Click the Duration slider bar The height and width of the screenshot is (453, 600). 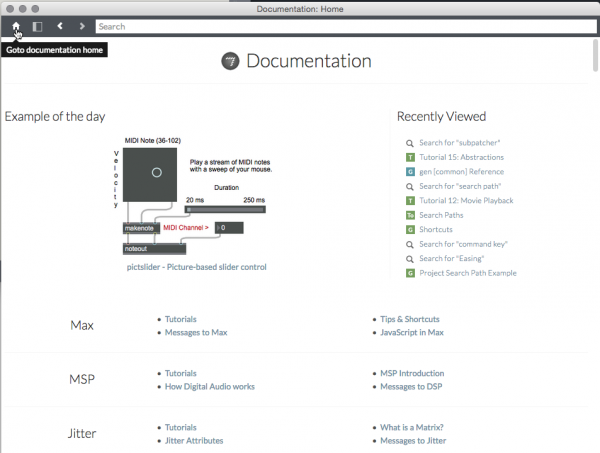coord(225,209)
